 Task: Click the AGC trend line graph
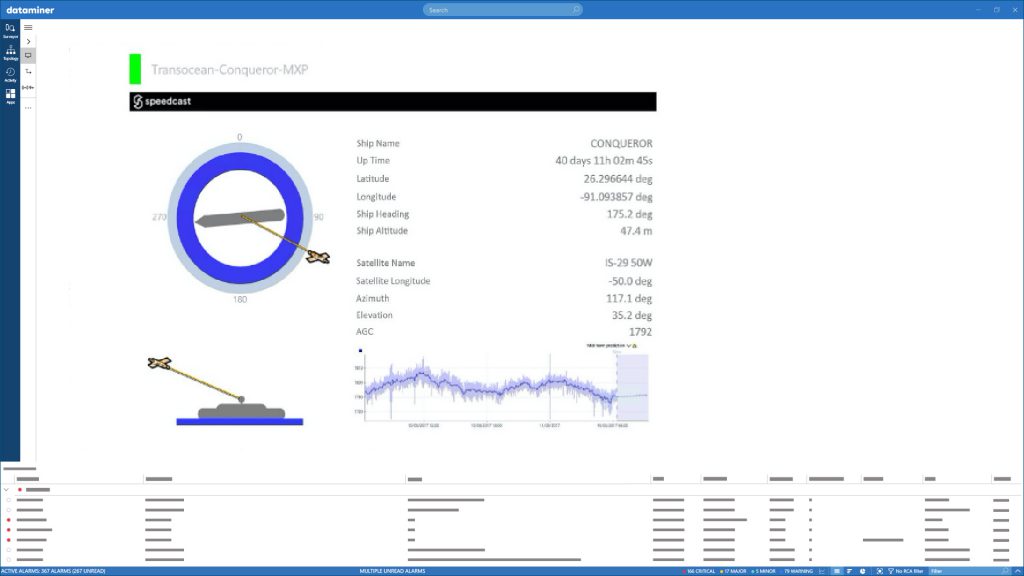(x=501, y=387)
